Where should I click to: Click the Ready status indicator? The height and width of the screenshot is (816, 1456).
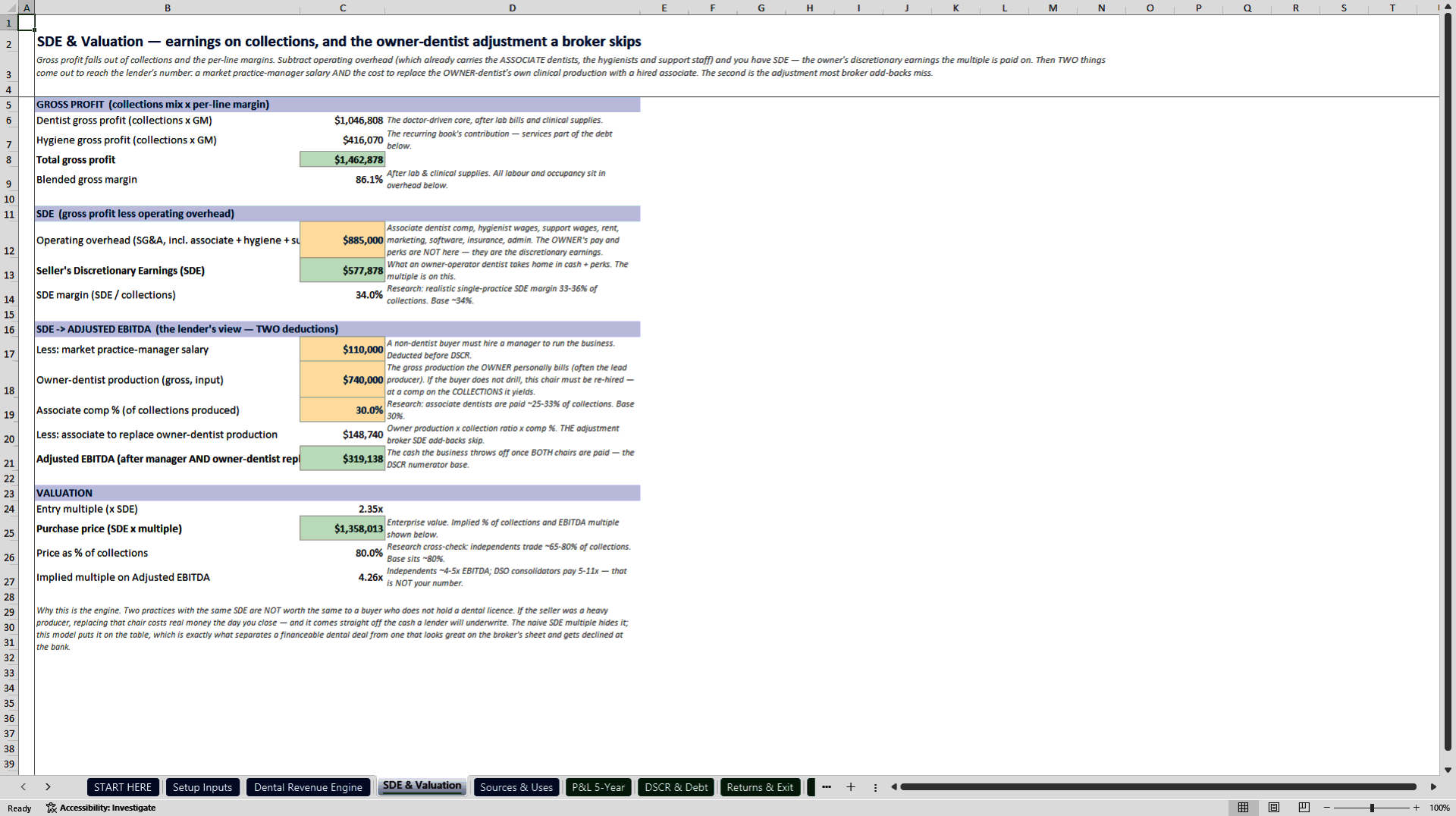(20, 808)
